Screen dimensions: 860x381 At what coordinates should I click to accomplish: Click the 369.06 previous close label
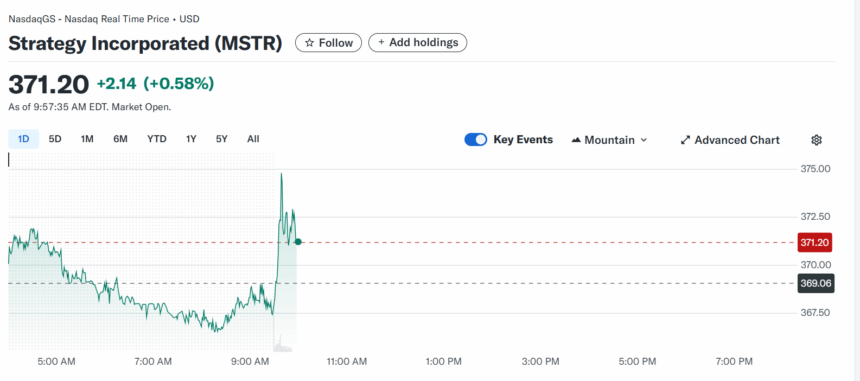(816, 283)
